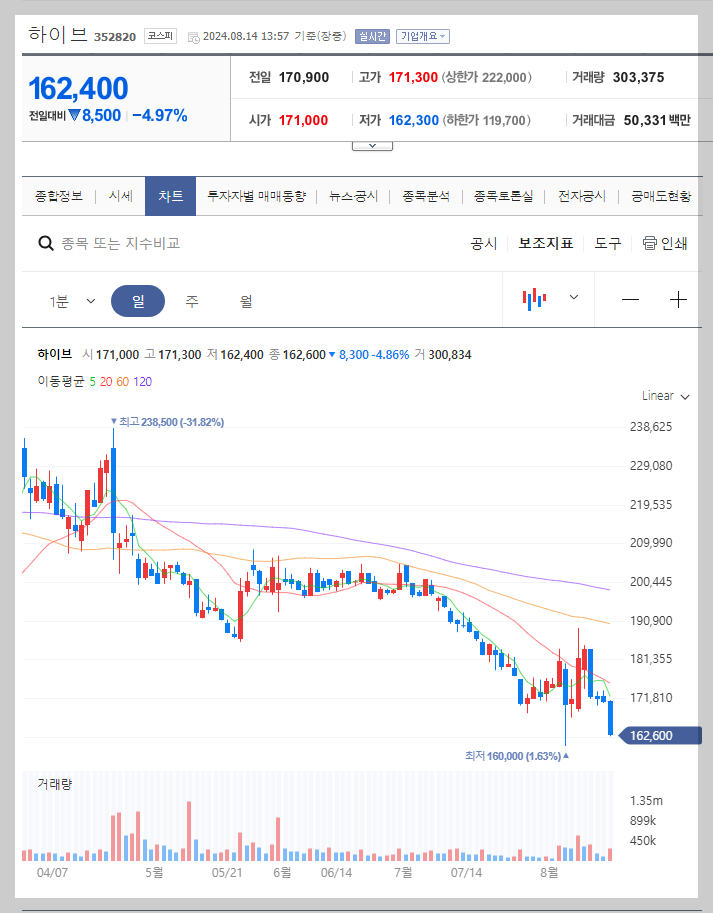Enable the 실시간 realtime toggle
The image size is (713, 913).
[x=371, y=36]
